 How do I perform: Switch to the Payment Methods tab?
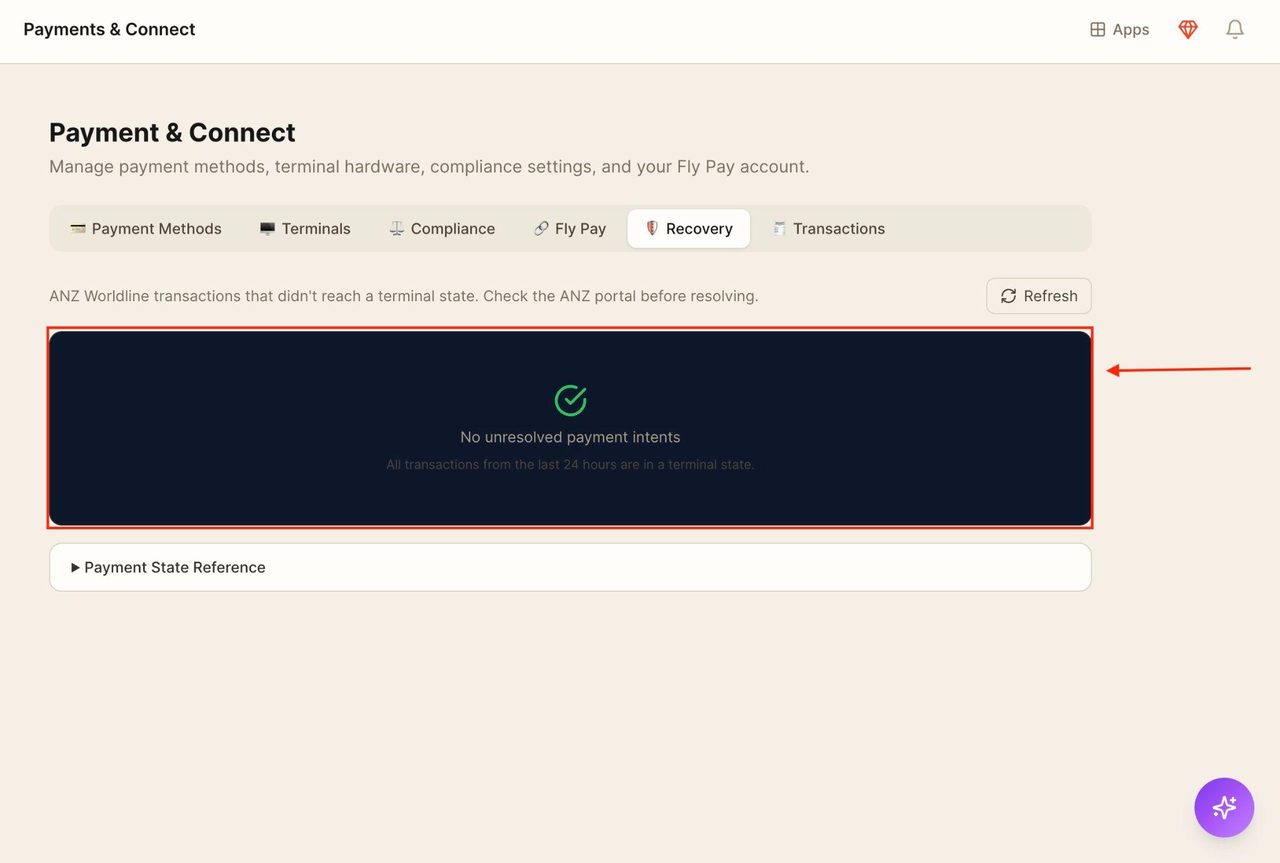click(146, 228)
